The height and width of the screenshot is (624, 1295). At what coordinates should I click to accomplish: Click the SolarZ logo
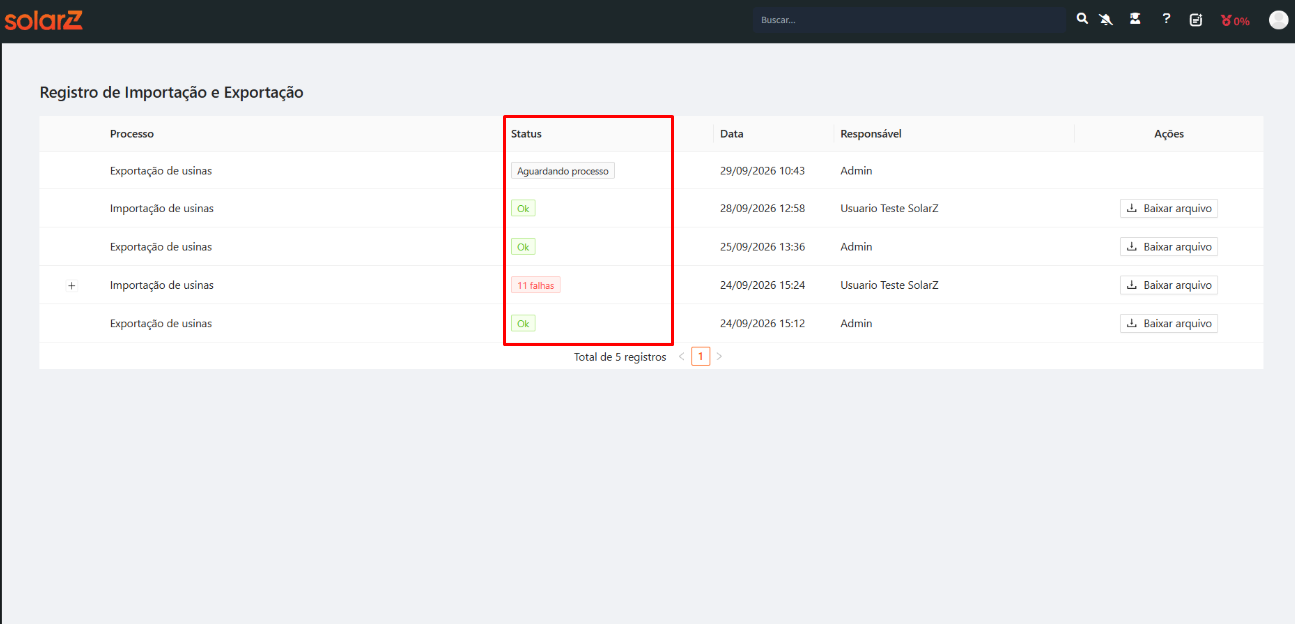[x=43, y=20]
